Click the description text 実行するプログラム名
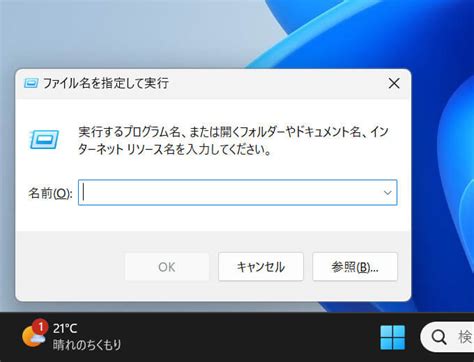 click(x=129, y=132)
